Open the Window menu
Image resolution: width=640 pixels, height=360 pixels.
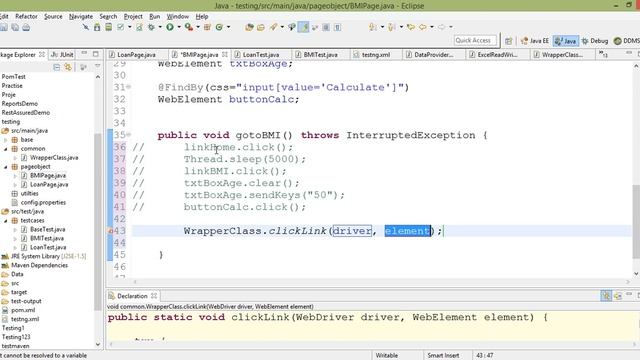pyautogui.click(x=178, y=16)
